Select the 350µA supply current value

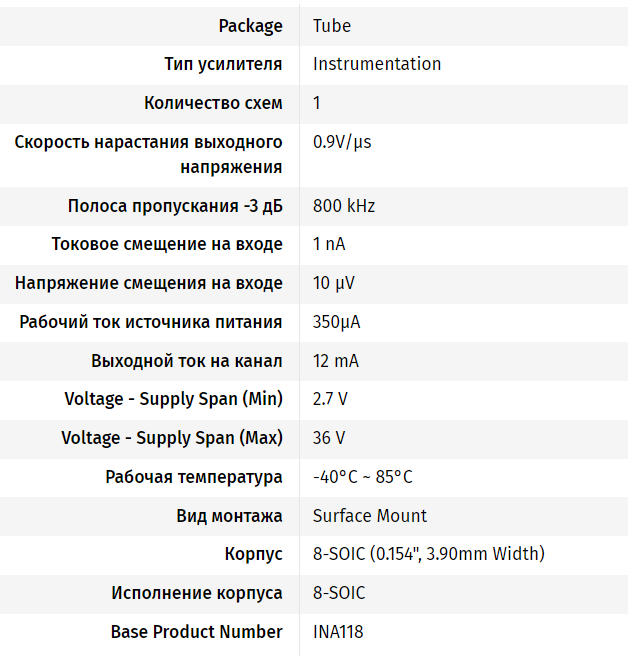[x=336, y=322]
